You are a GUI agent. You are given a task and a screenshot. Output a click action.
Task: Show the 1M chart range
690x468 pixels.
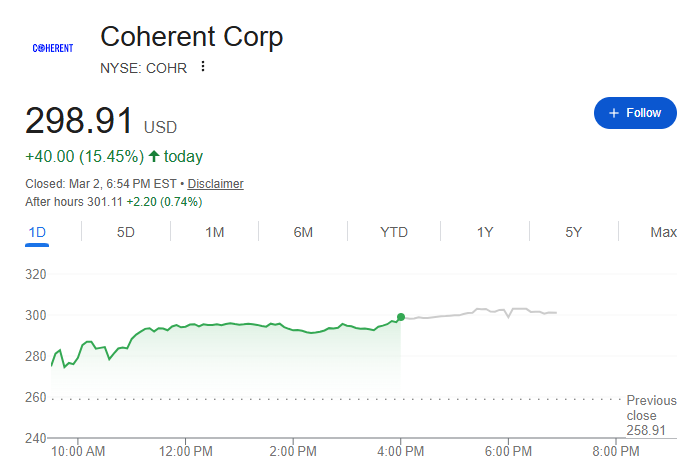pos(214,232)
